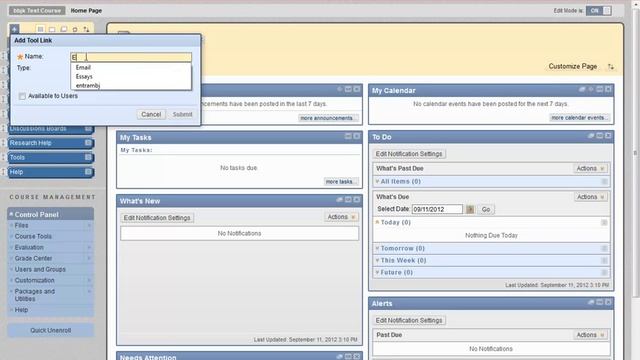Viewport: 640px width, 360px height.
Task: Click the This Week row options icon
Action: (604, 260)
